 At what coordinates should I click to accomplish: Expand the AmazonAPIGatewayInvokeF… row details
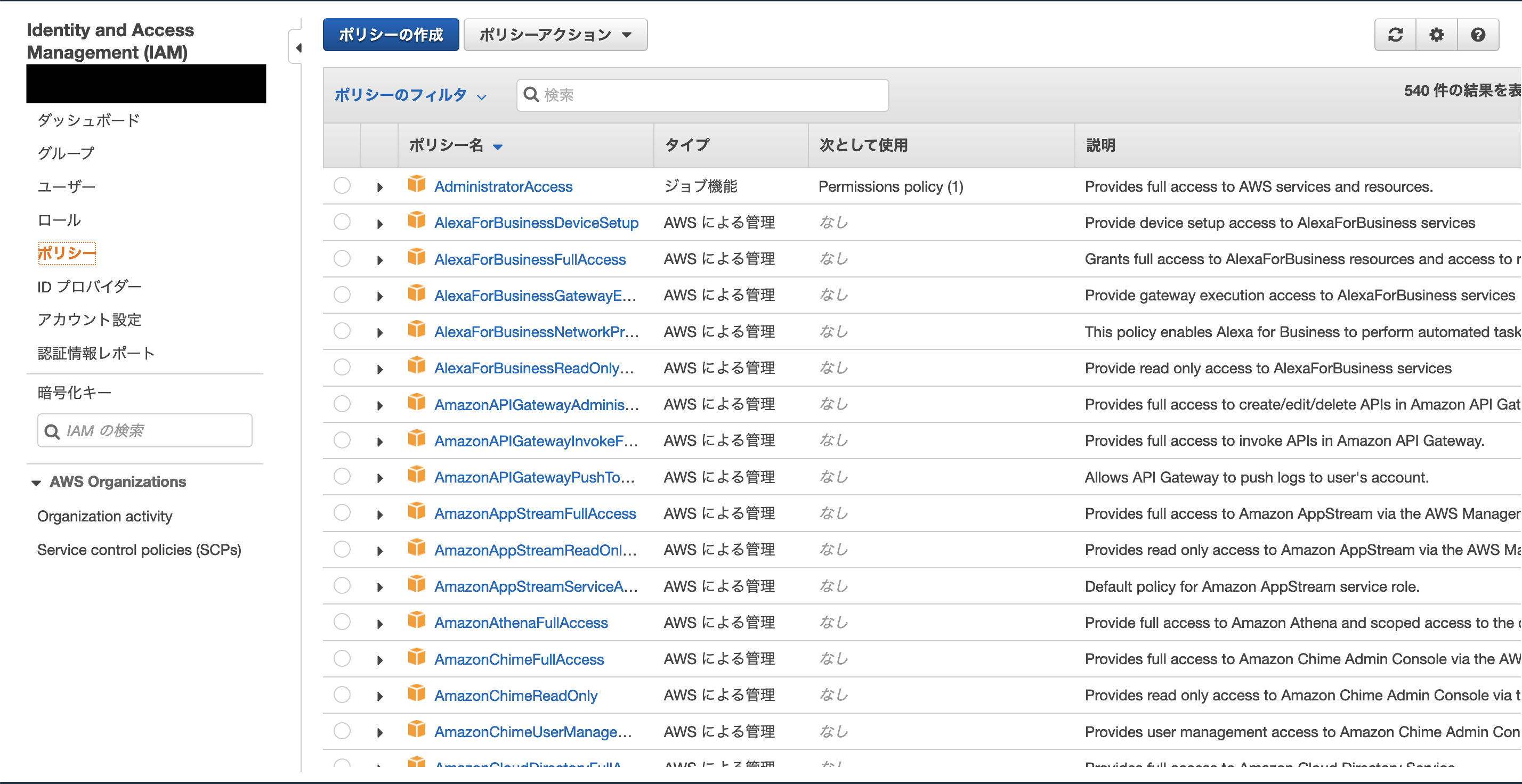(x=380, y=442)
